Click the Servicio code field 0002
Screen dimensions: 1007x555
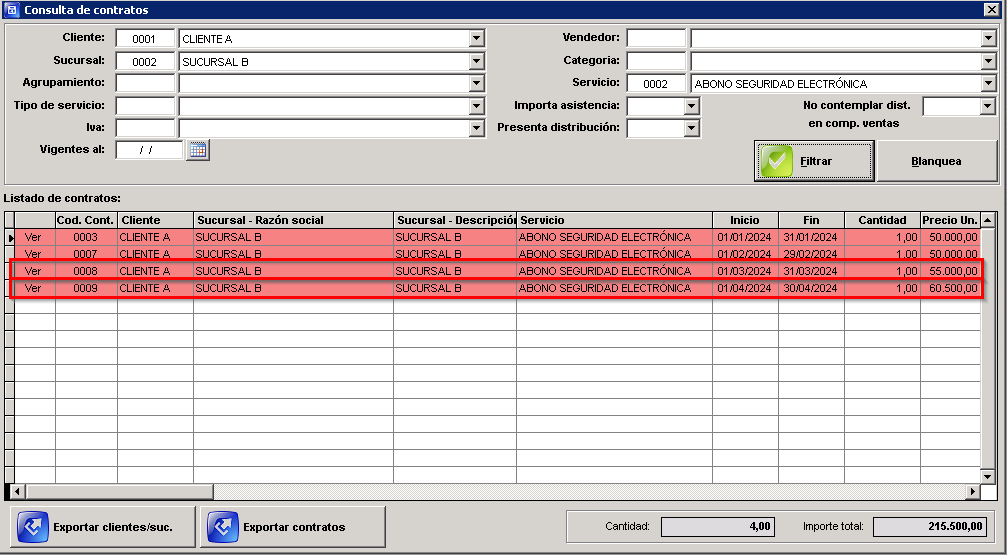pyautogui.click(x=656, y=84)
